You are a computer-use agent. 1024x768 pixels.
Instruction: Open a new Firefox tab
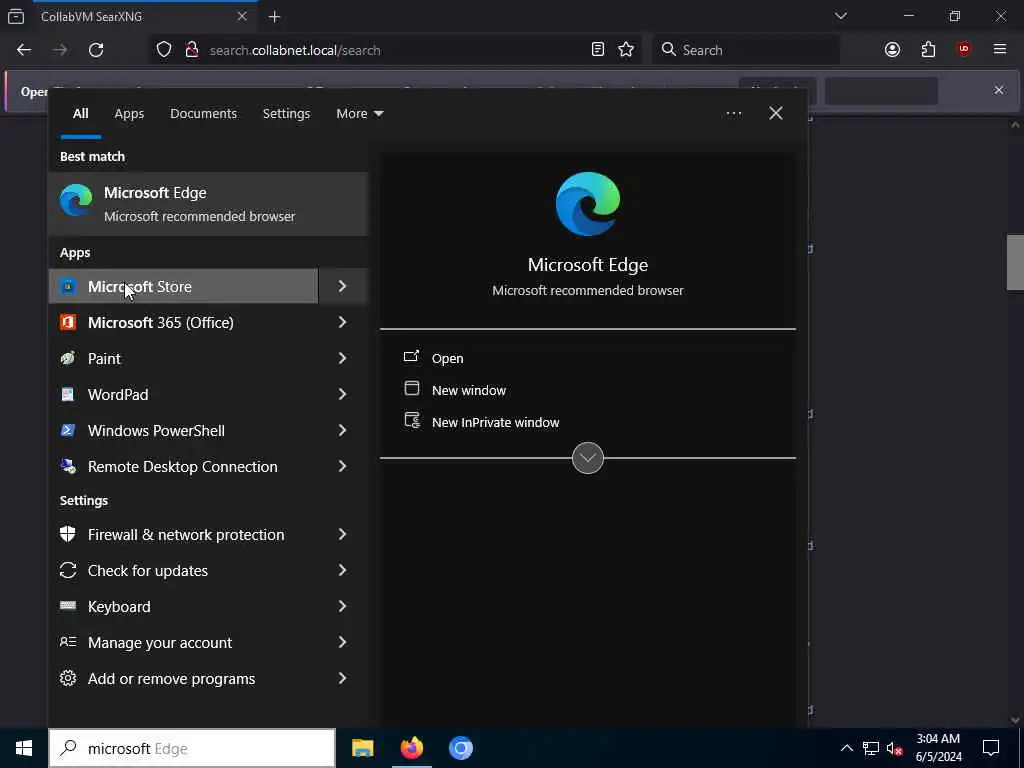pos(274,17)
